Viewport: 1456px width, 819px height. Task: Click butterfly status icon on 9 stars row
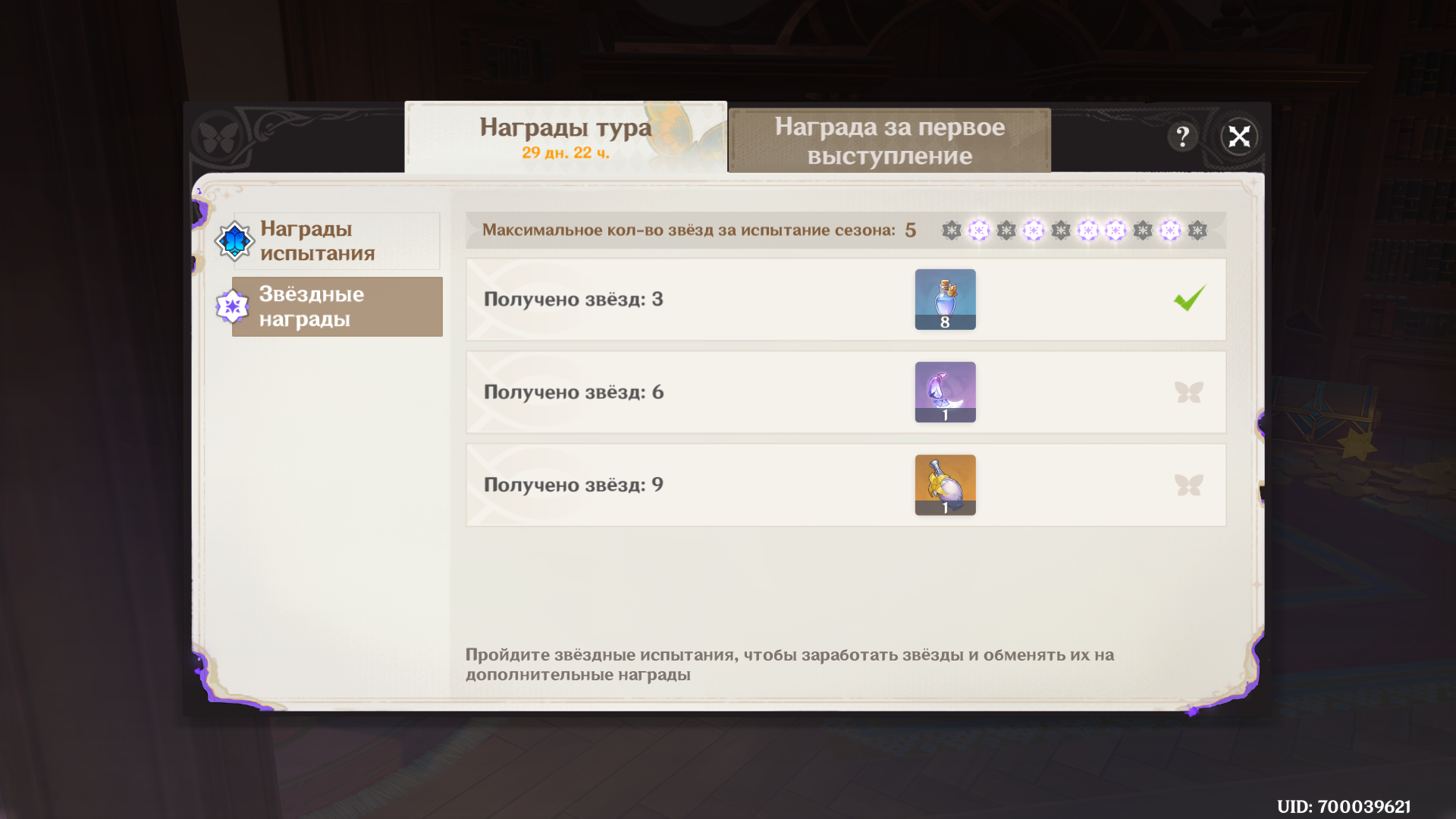click(x=1188, y=485)
